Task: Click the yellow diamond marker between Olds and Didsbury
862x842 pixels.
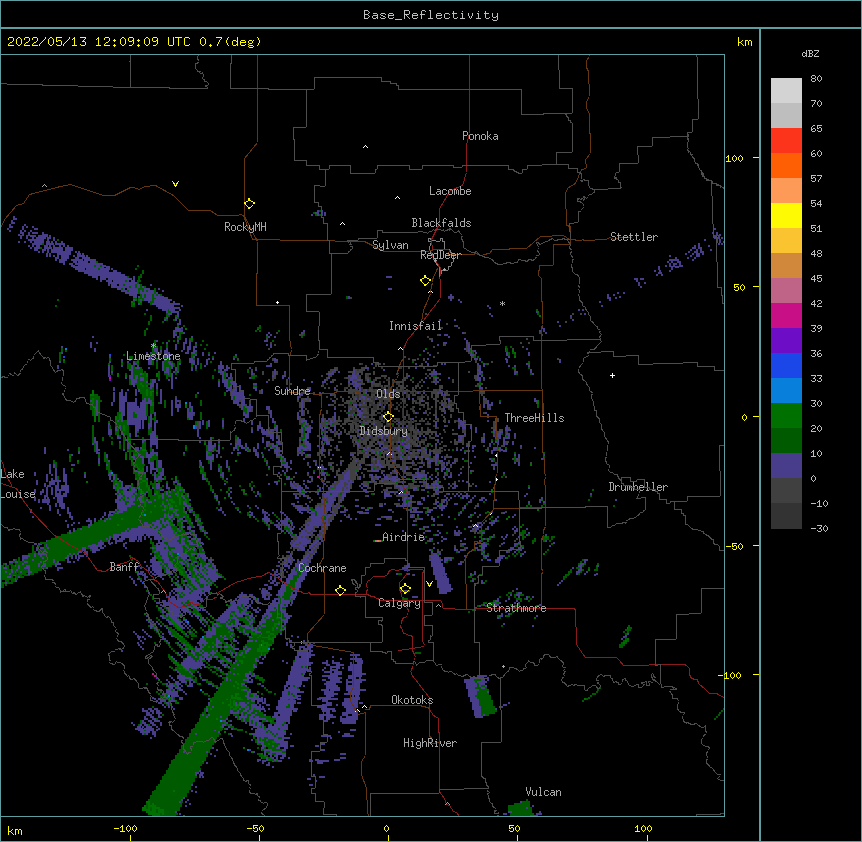Action: [x=388, y=416]
